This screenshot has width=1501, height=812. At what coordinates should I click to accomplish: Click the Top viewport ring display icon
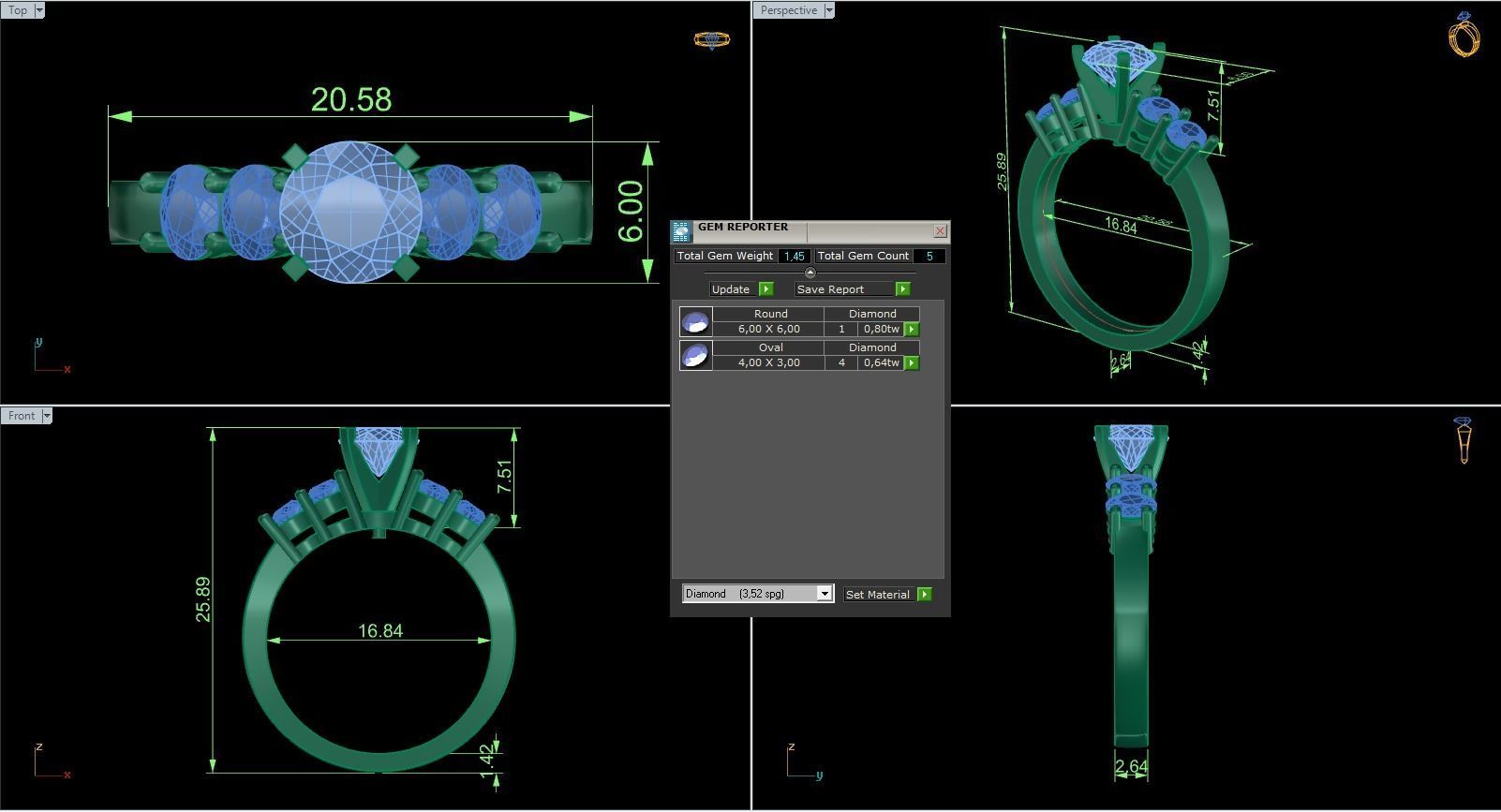711,39
